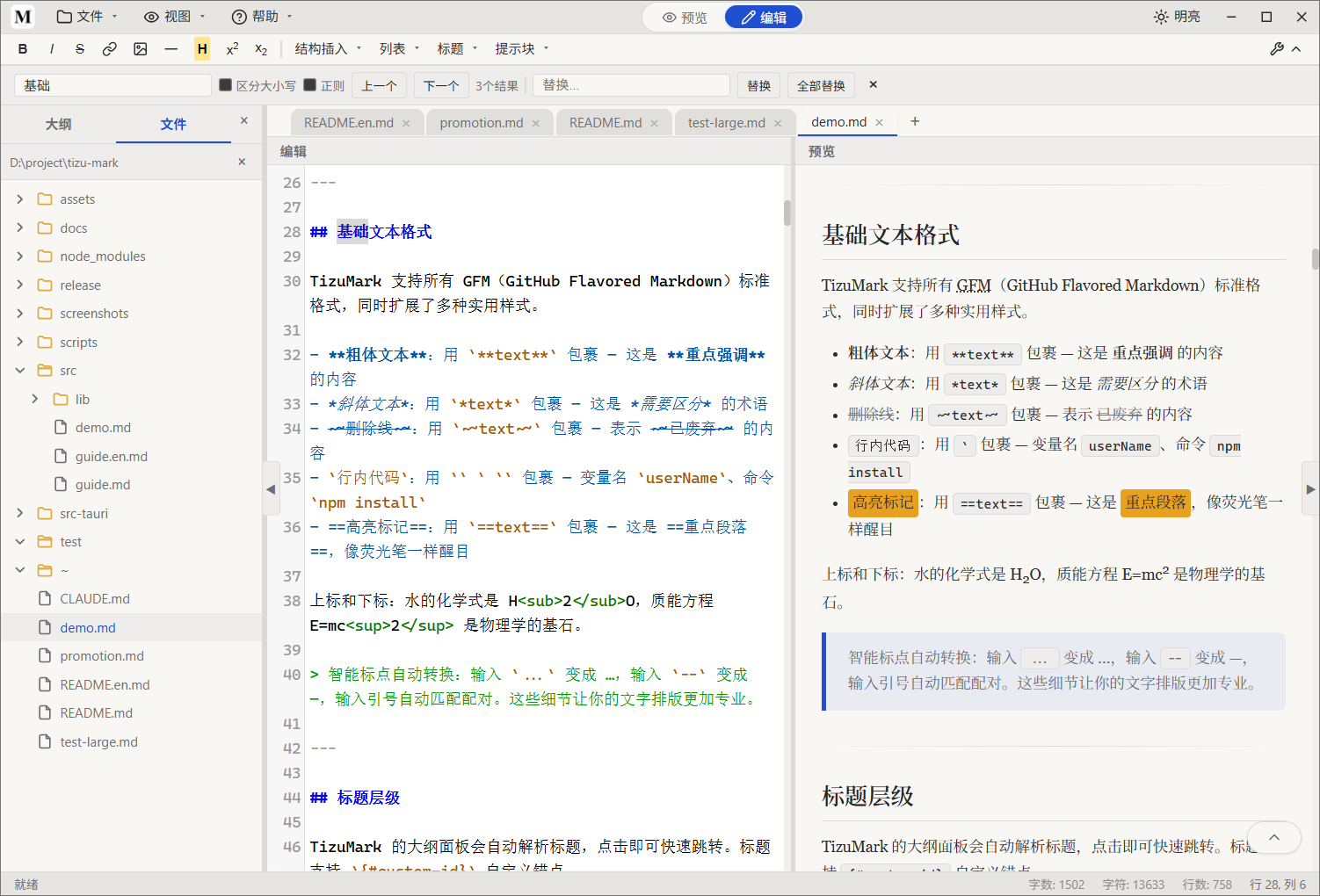Insert an image via picture icon
This screenshot has width=1320, height=896.
click(x=141, y=49)
